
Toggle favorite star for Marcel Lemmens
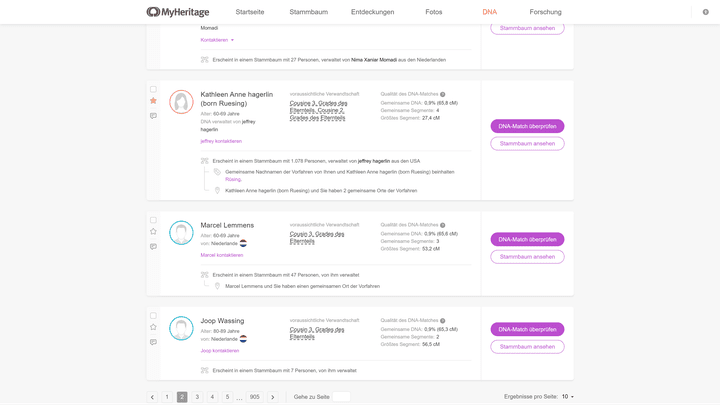click(x=153, y=231)
